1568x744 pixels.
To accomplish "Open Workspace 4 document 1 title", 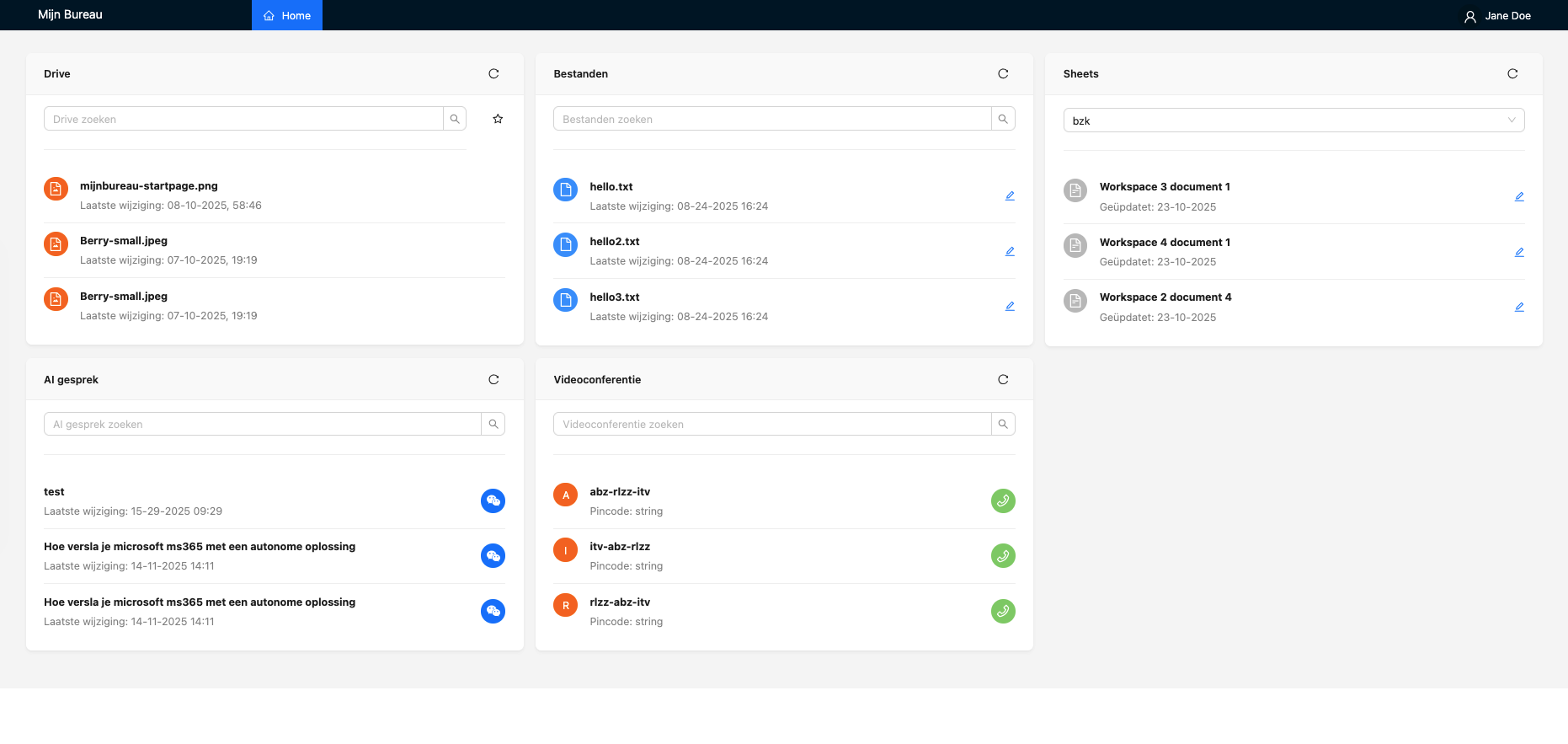I will [x=1165, y=243].
